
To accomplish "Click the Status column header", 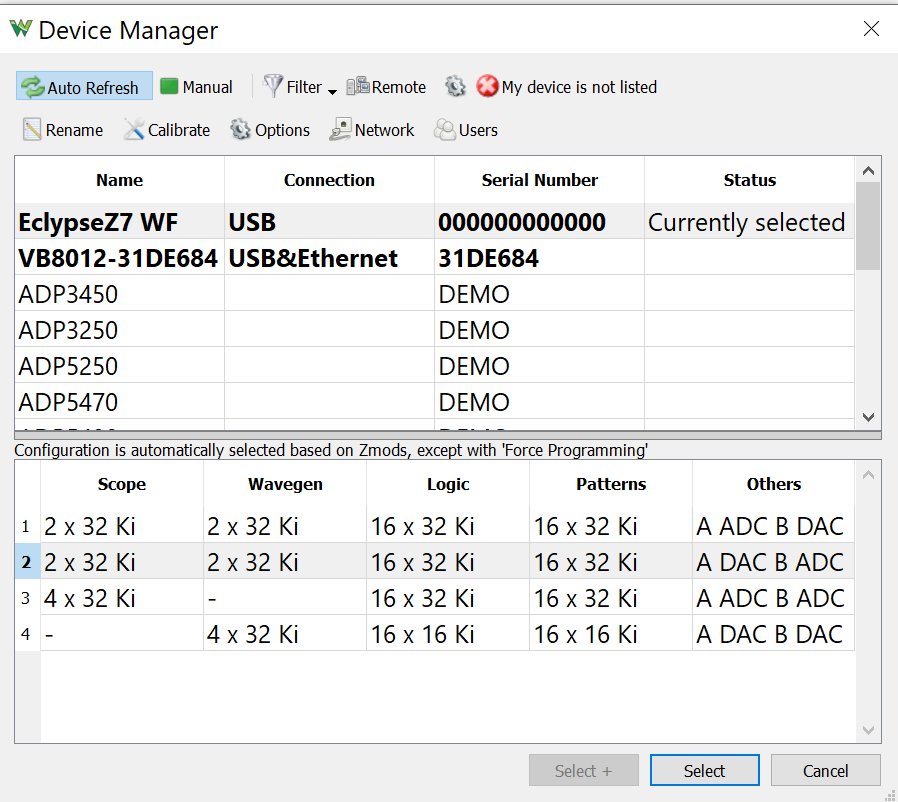I will 749,180.
